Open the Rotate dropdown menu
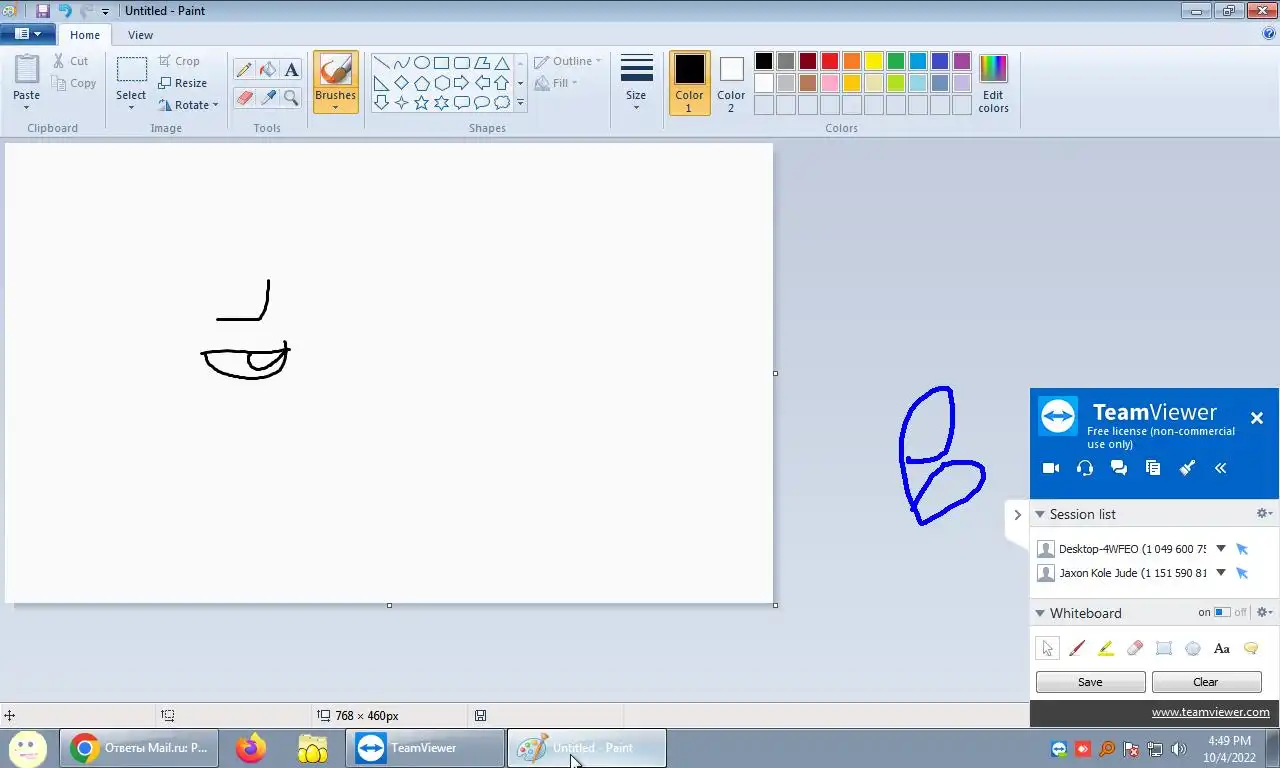 (x=188, y=105)
